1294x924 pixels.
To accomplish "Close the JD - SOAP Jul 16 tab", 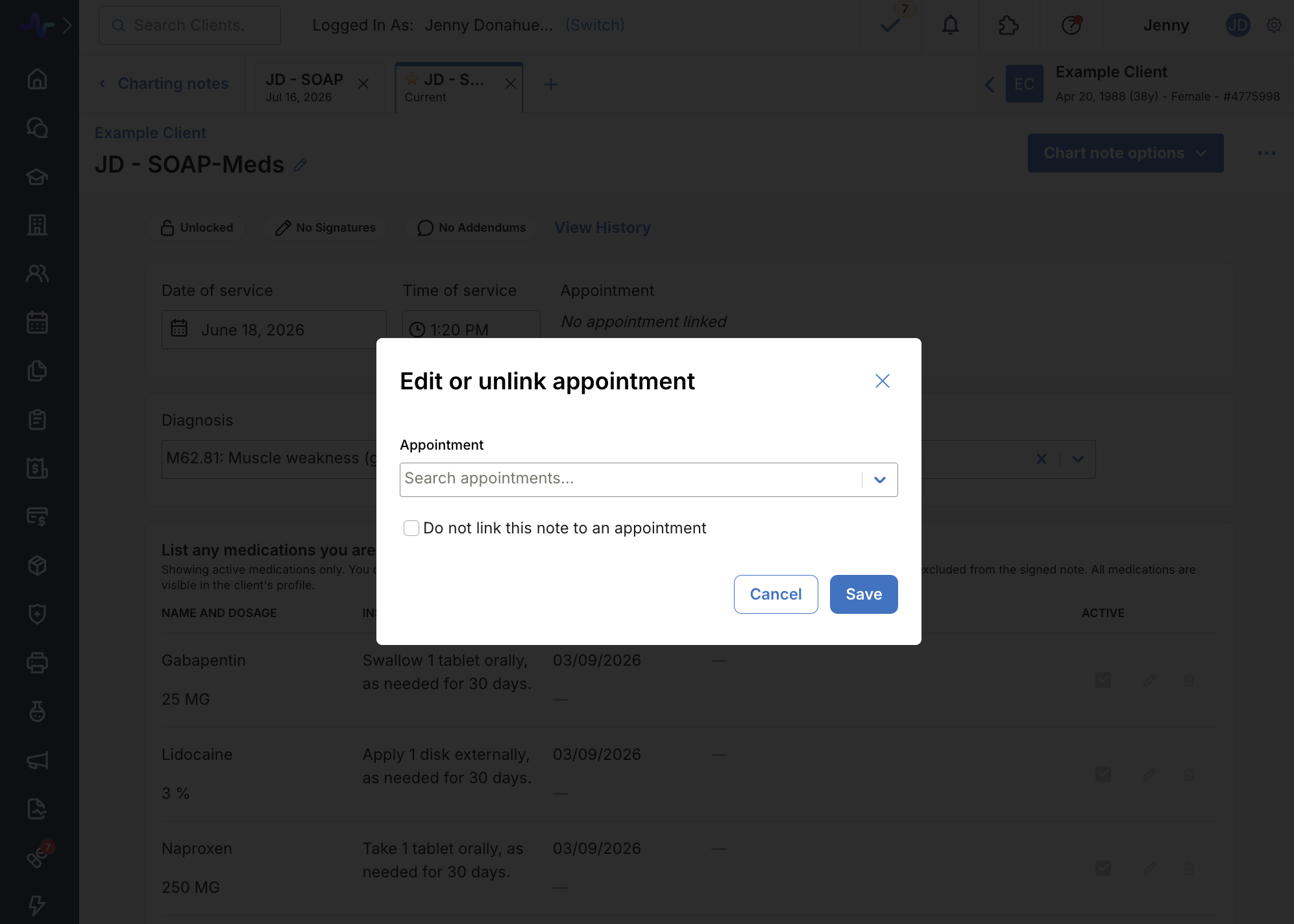I will click(363, 84).
